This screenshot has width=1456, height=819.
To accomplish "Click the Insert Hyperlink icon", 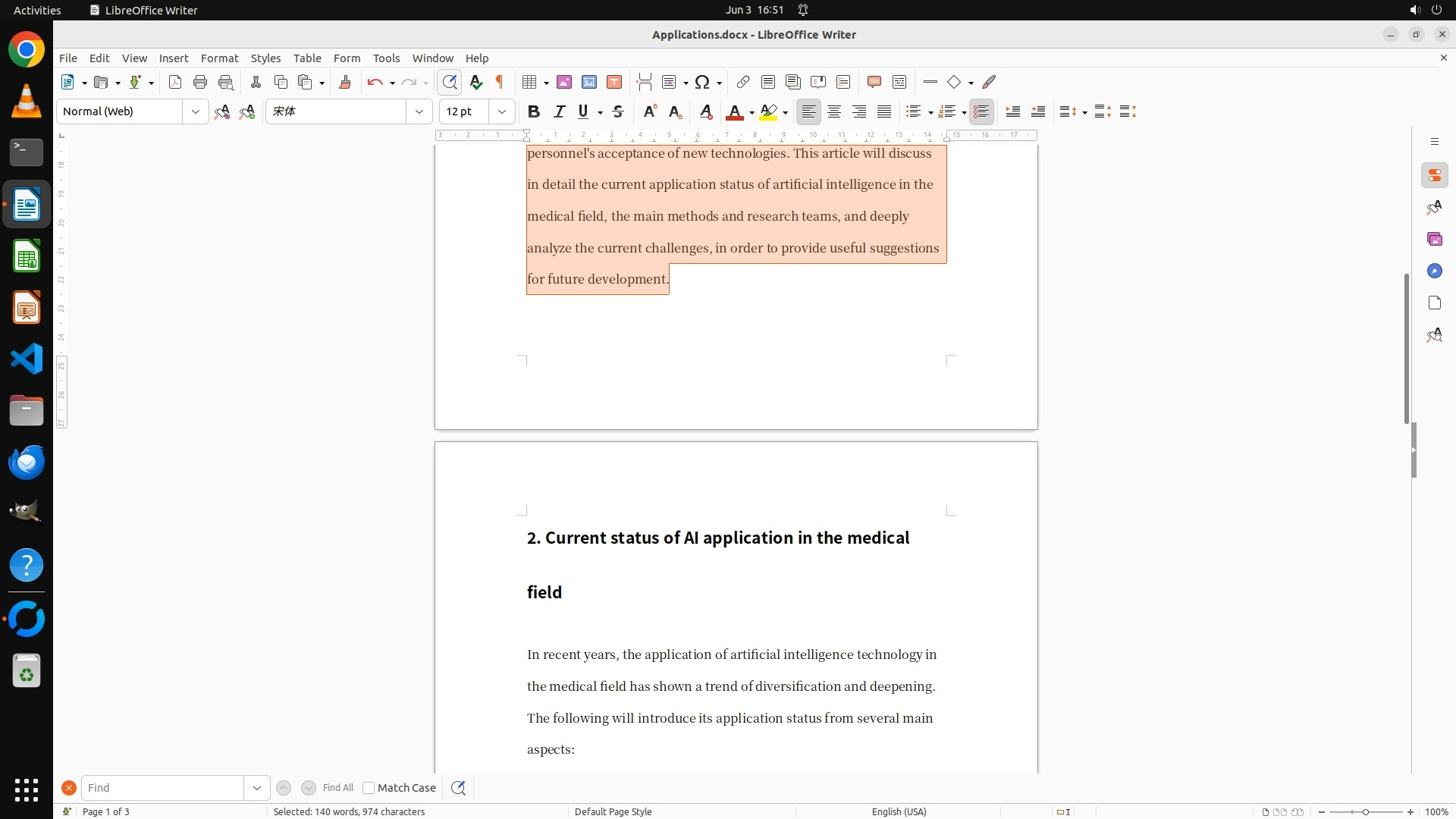I will click(743, 82).
